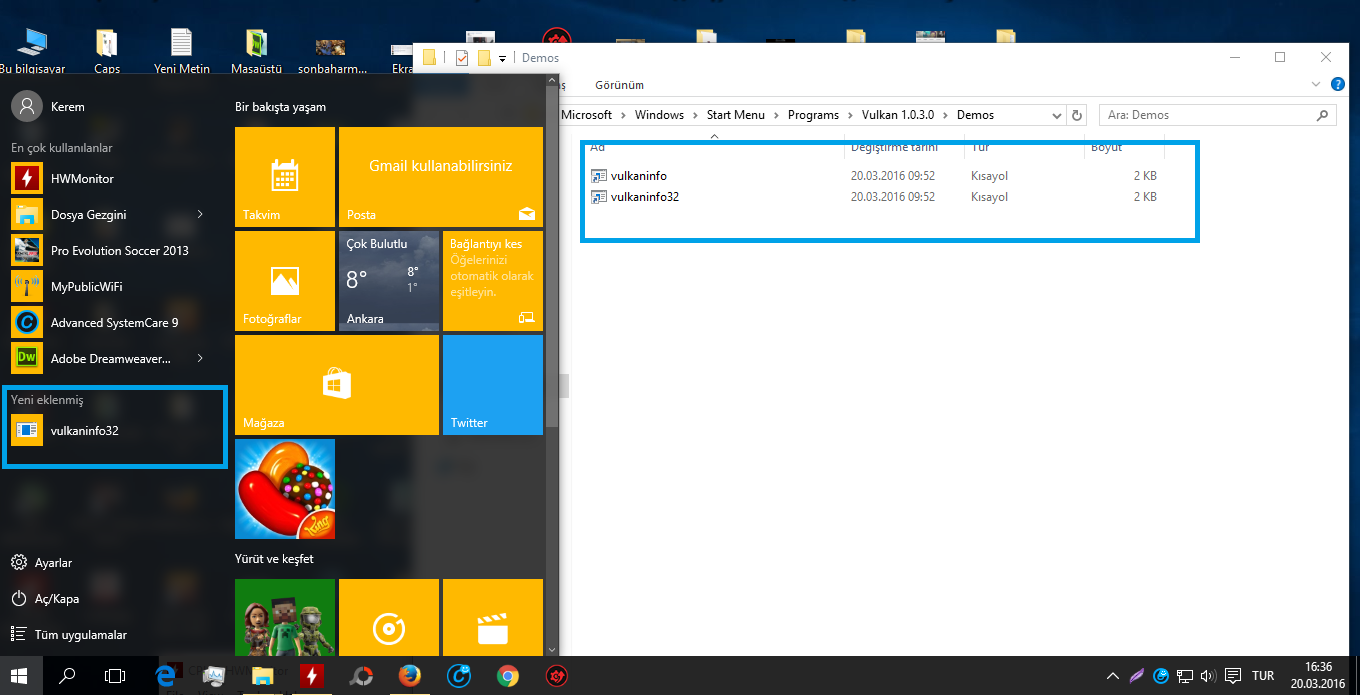
Task: Open Bu bilgisayar desktop icon
Action: click(32, 51)
